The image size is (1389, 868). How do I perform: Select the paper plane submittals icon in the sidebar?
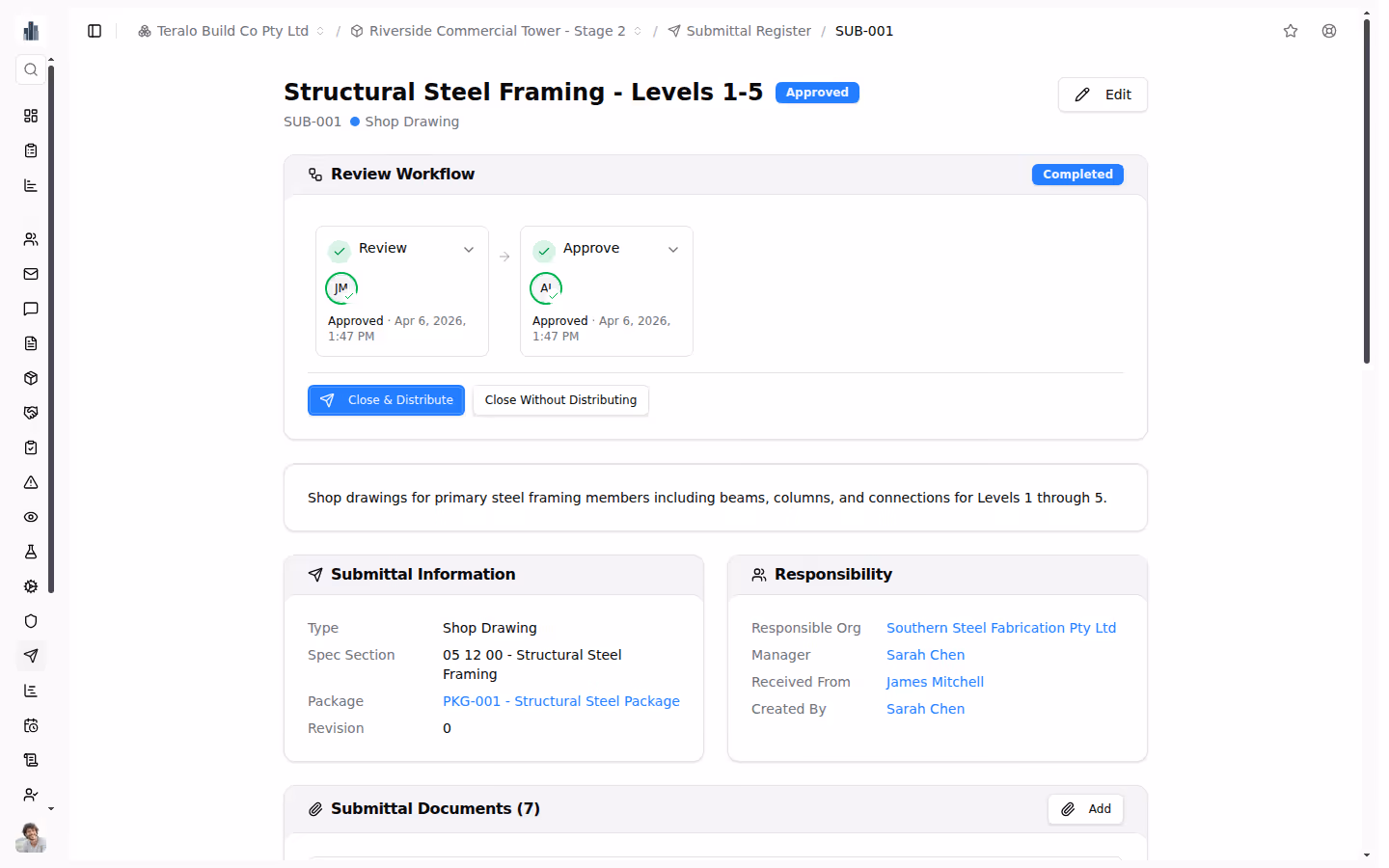coord(31,656)
